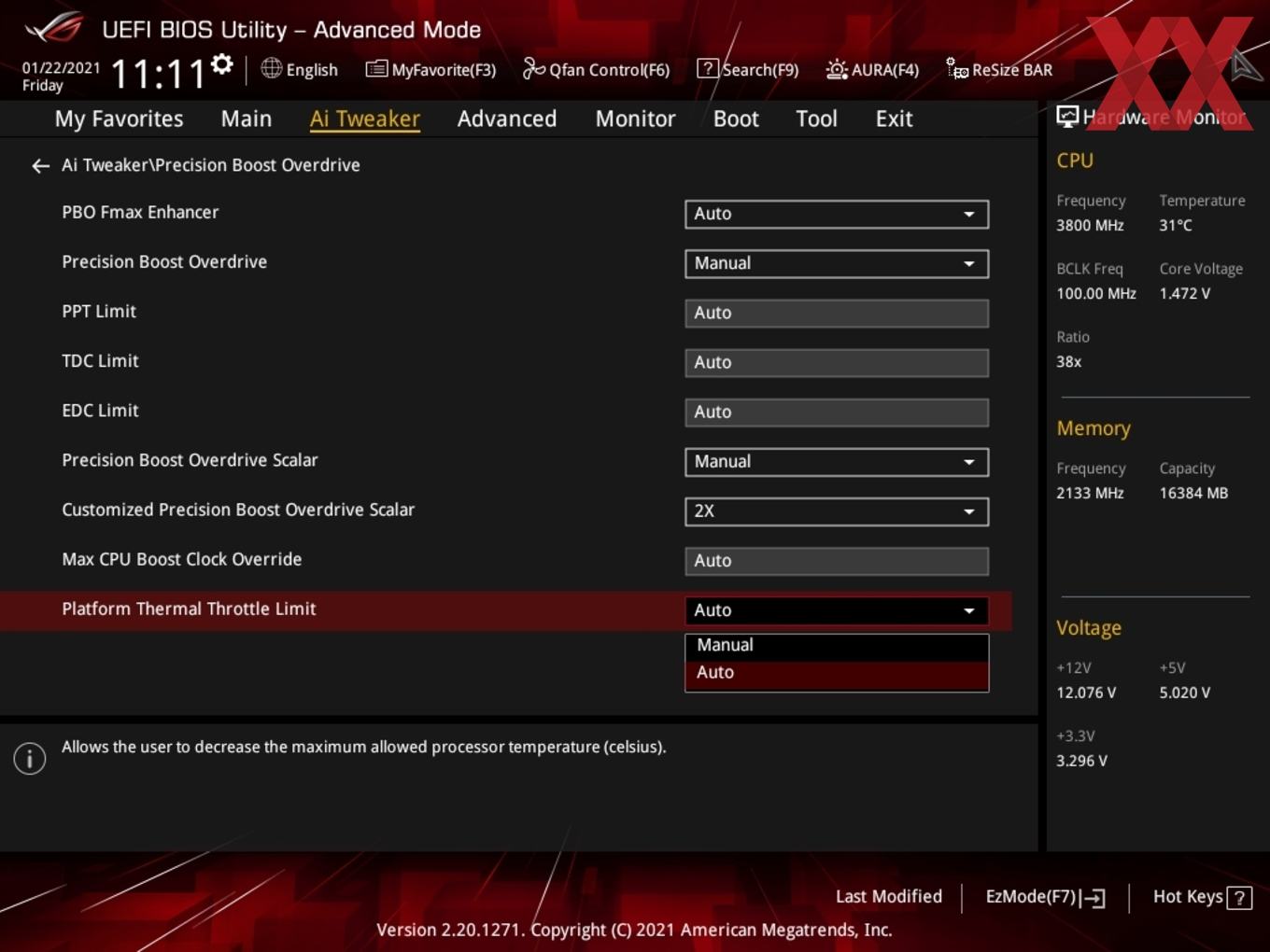Expand the Precision Boost Overdrive Scalar dropdown
1270x952 pixels.
click(837, 462)
